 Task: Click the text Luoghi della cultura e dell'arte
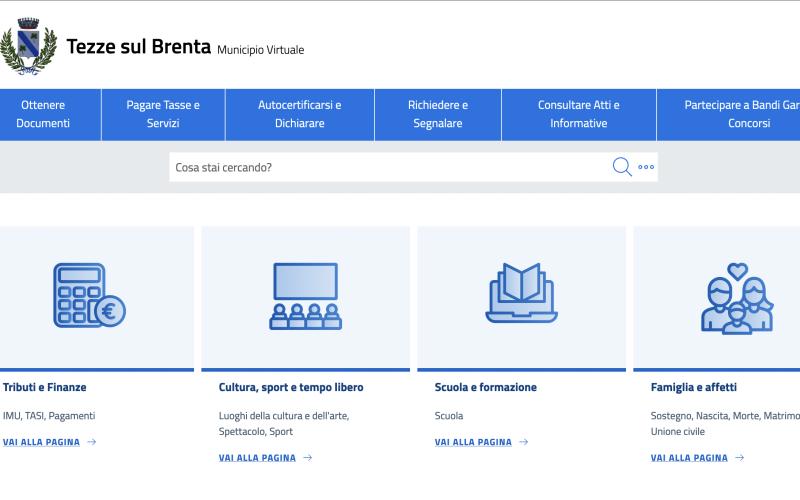(x=284, y=416)
